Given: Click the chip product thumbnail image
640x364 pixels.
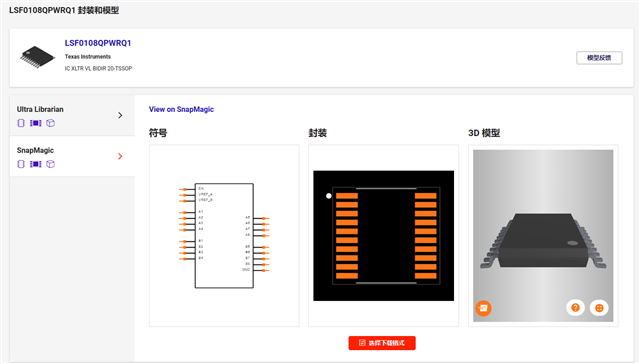Looking at the screenshot, I should 38,57.
